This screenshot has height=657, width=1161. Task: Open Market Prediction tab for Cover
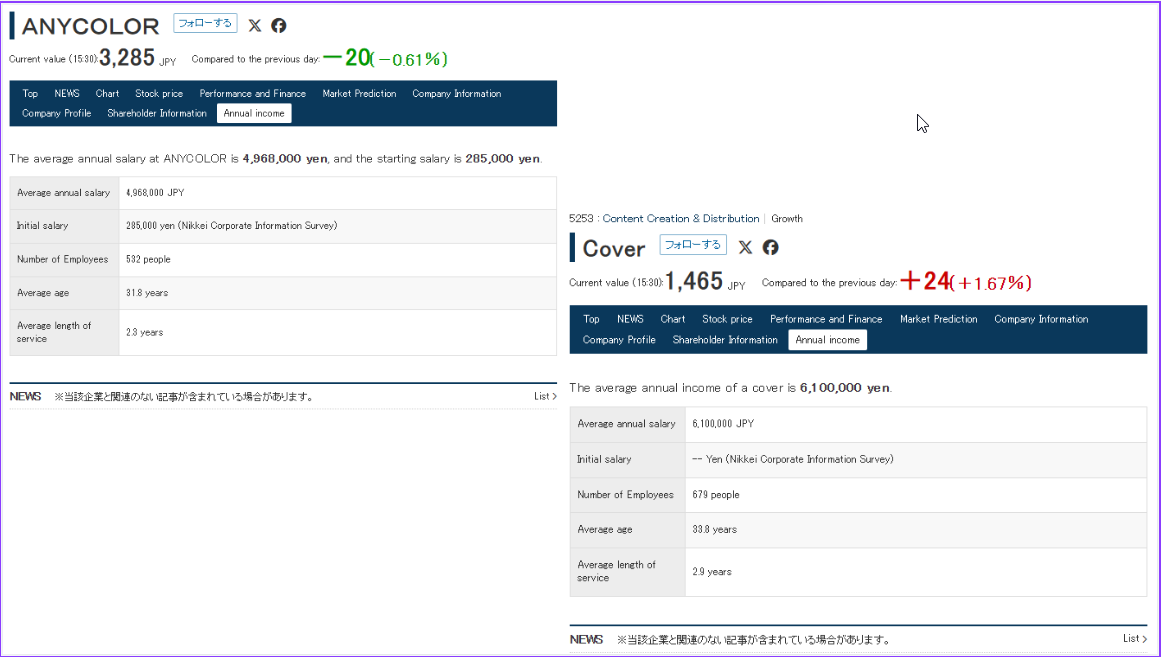click(x=939, y=319)
